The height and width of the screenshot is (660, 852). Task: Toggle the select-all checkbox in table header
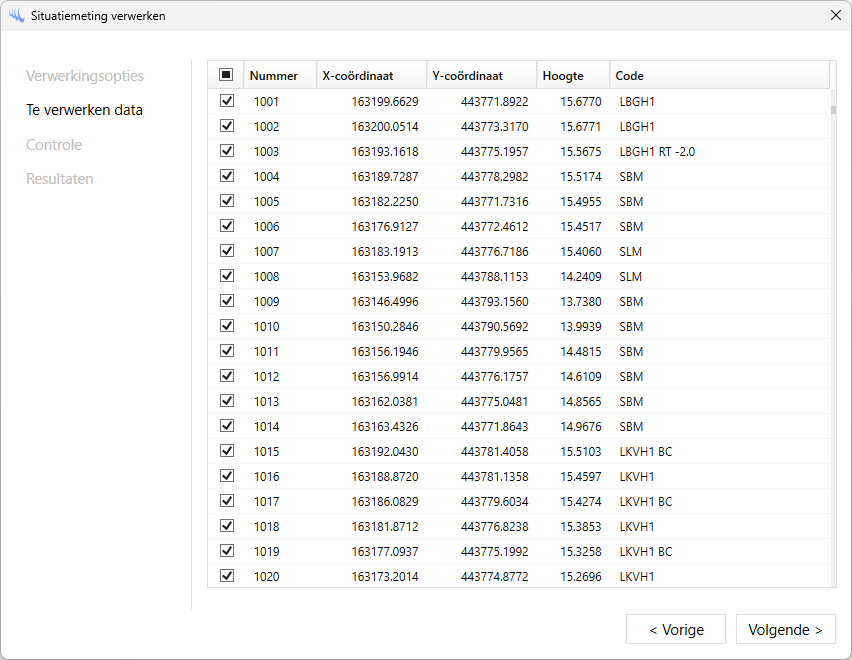point(226,75)
